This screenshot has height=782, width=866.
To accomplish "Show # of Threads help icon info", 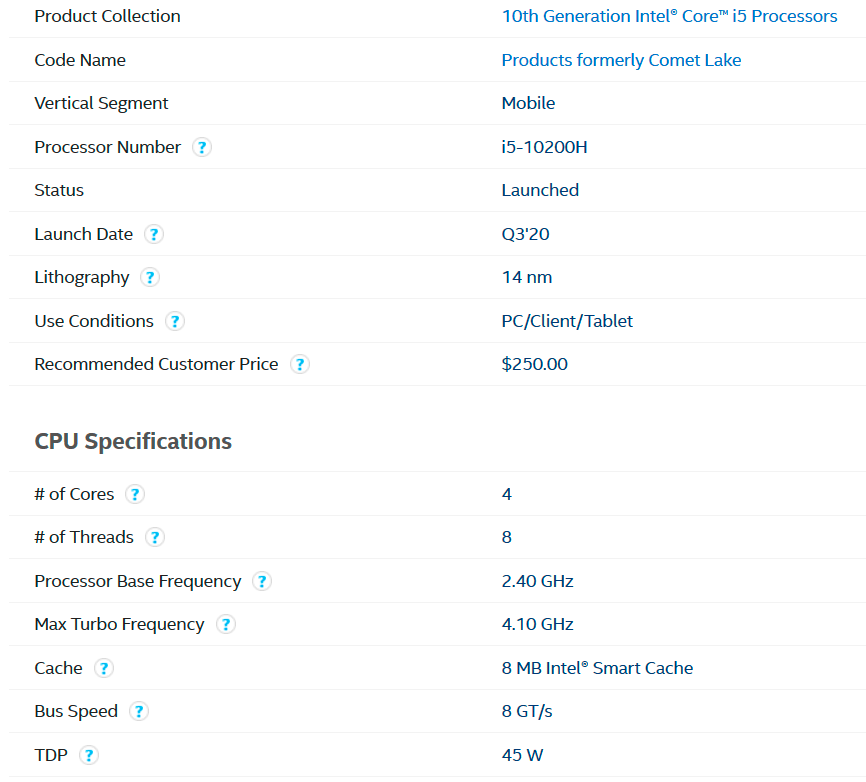I will (x=155, y=537).
